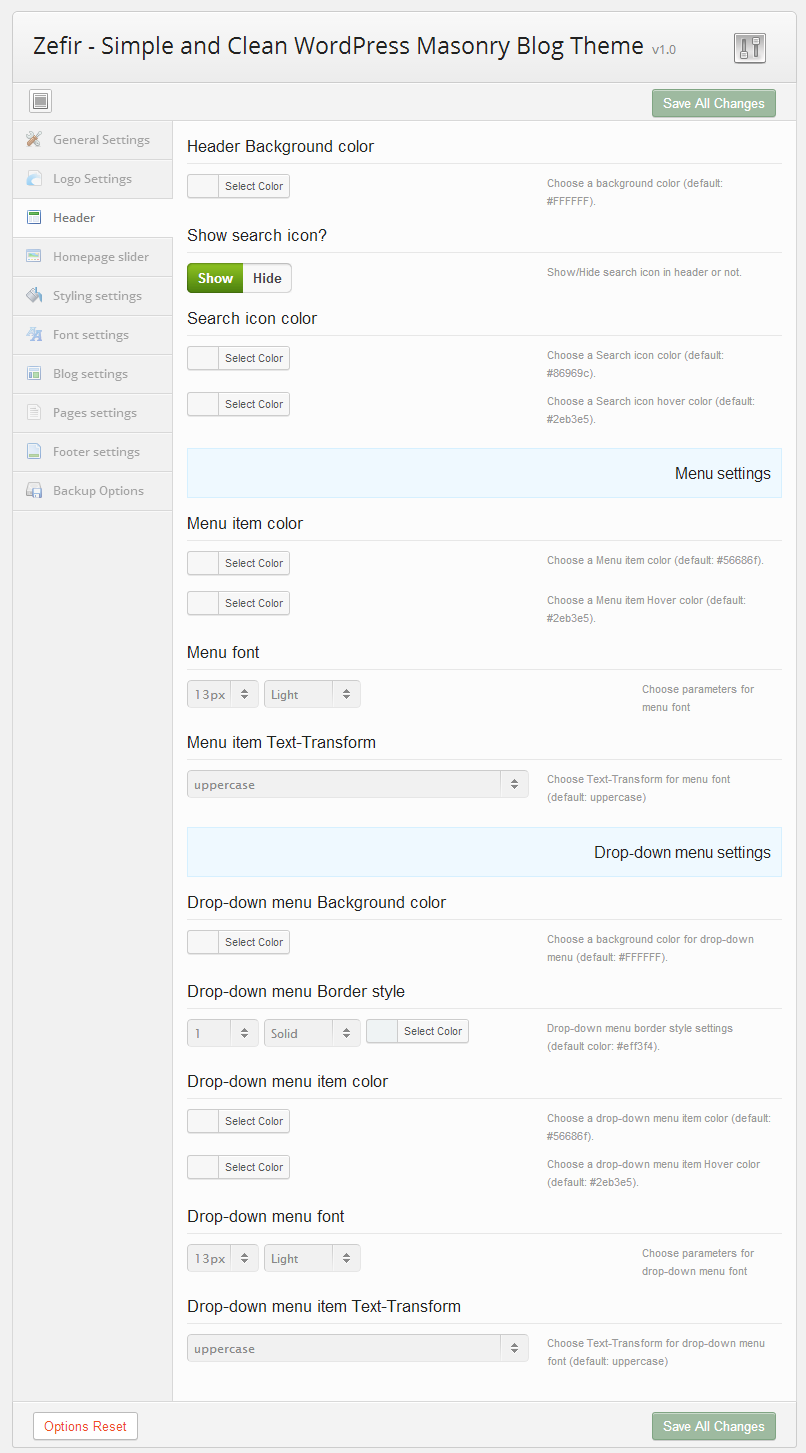Set search icon toggle to Show
The image size is (806, 1453).
[215, 278]
